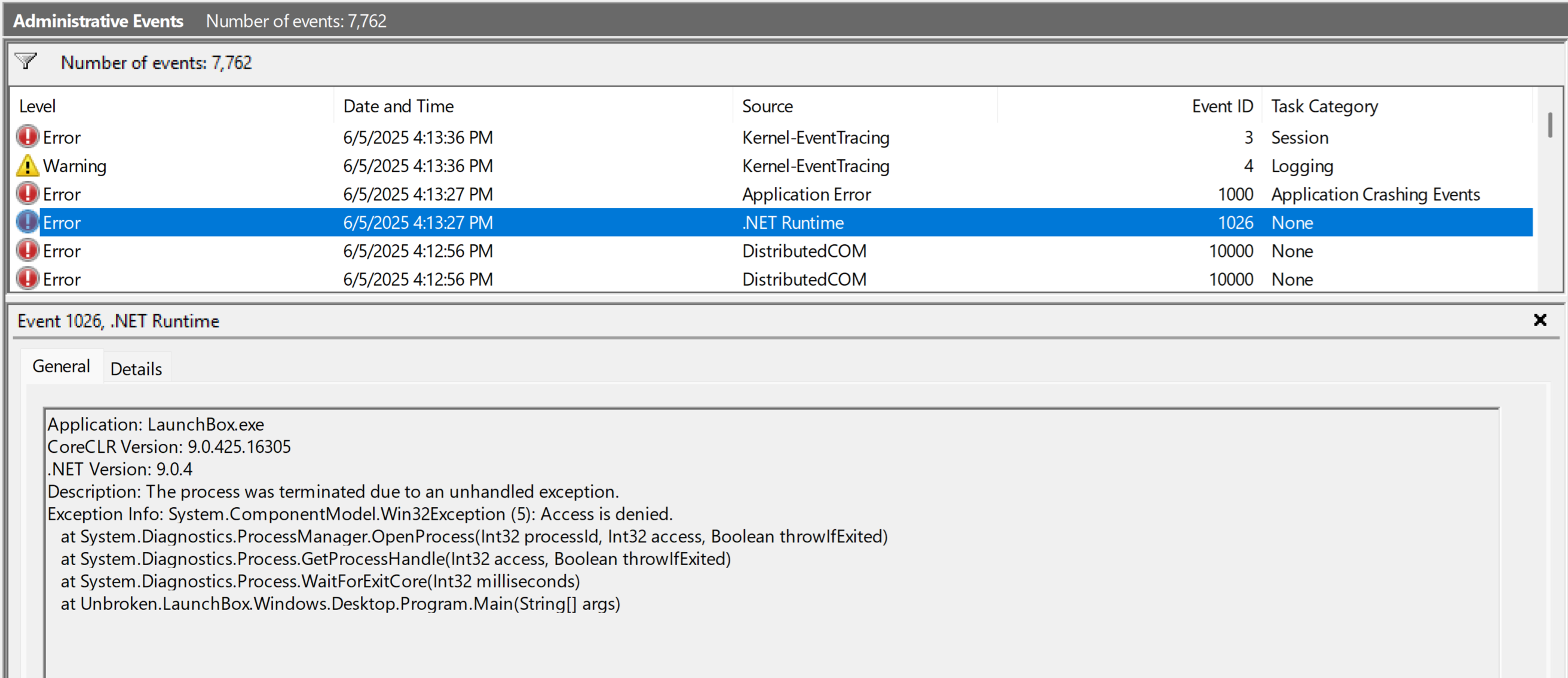The image size is (1568, 678).
Task: Click the filter funnel icon
Action: pos(26,61)
